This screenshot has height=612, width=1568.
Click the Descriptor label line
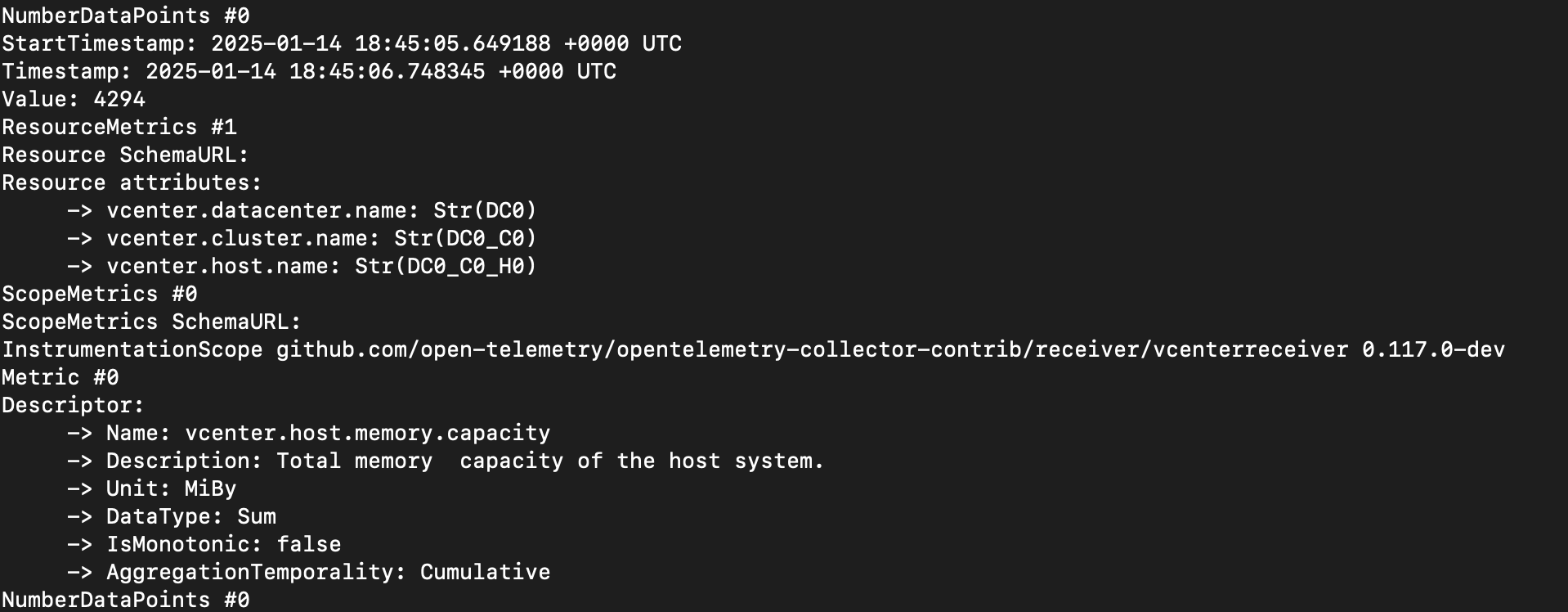pyautogui.click(x=74, y=405)
